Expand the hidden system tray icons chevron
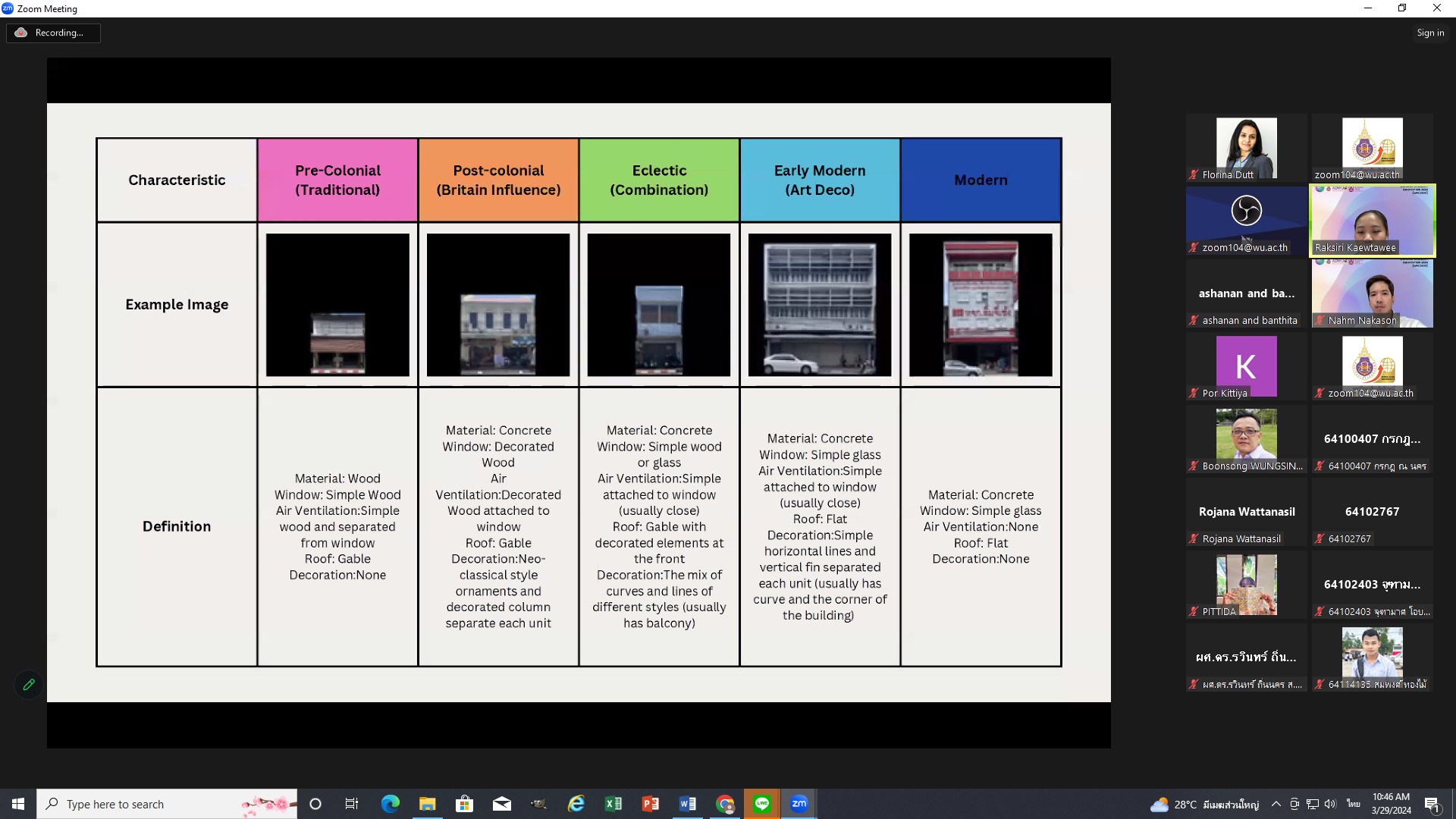1456x819 pixels. point(1276,804)
